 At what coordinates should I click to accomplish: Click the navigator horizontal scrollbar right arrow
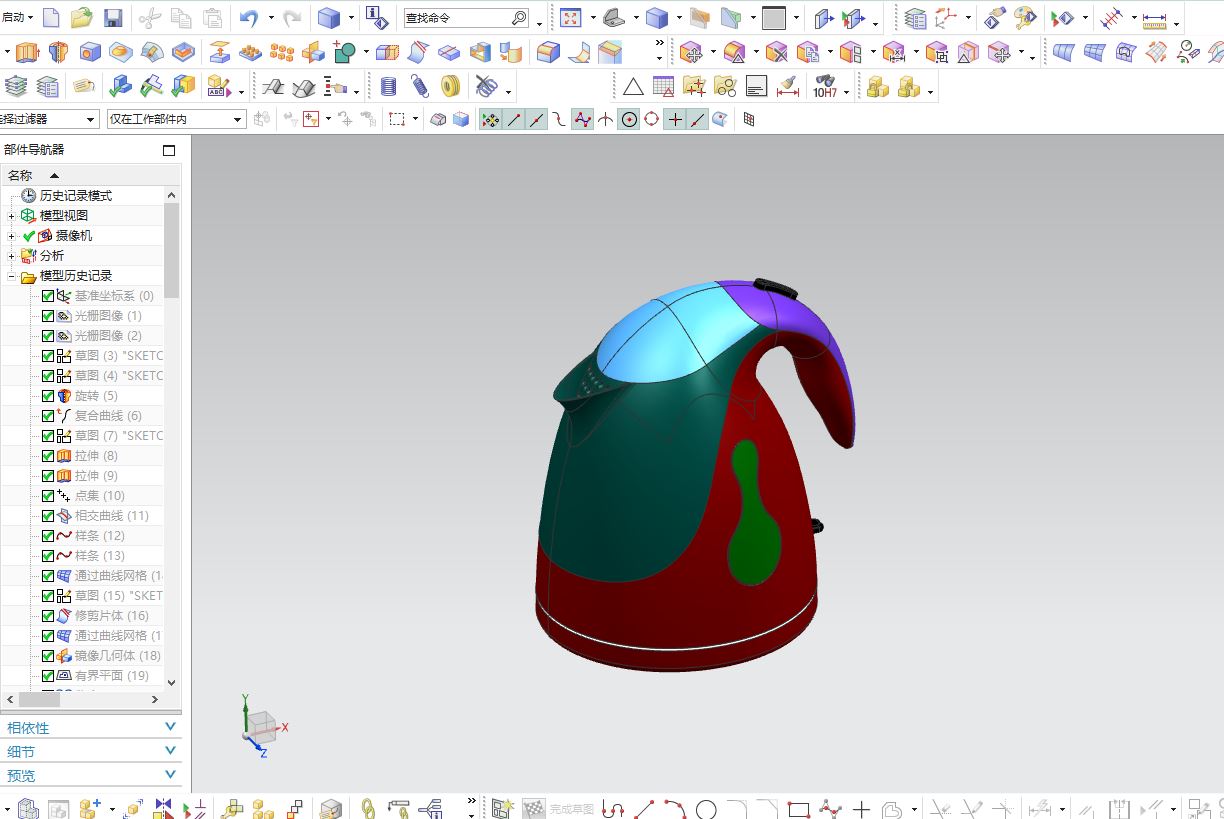pyautogui.click(x=155, y=700)
